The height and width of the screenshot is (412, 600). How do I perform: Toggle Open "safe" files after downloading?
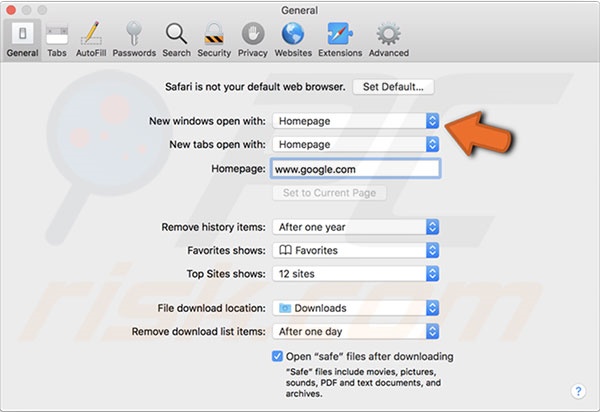(277, 357)
